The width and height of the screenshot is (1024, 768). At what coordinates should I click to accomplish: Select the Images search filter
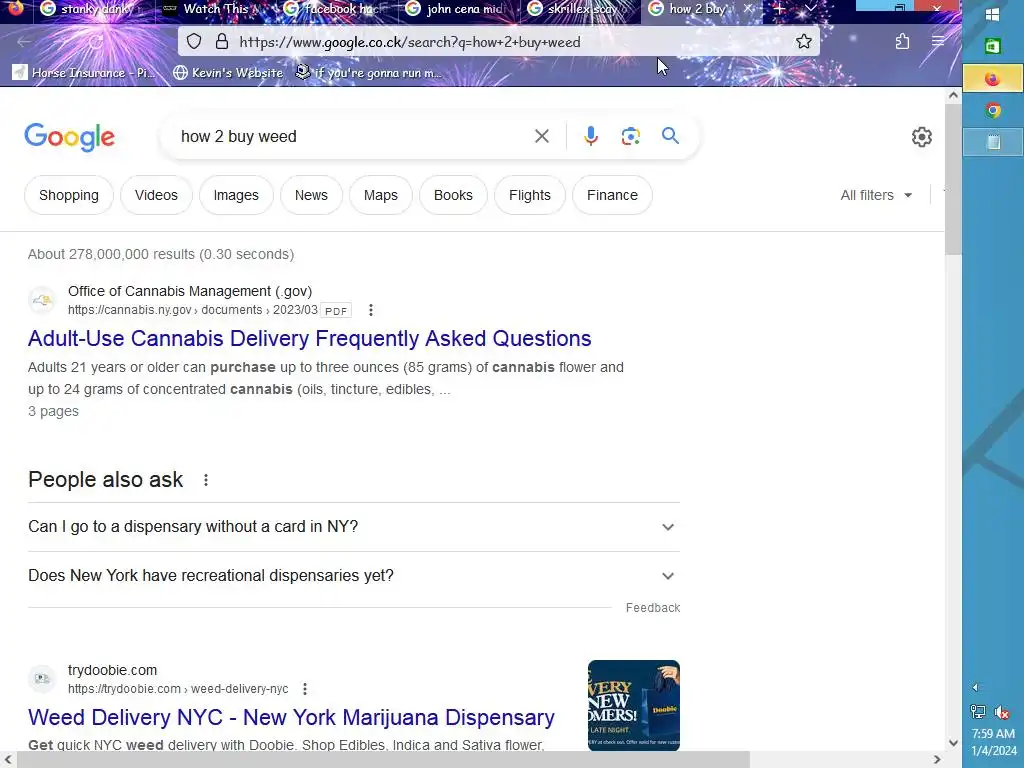236,195
